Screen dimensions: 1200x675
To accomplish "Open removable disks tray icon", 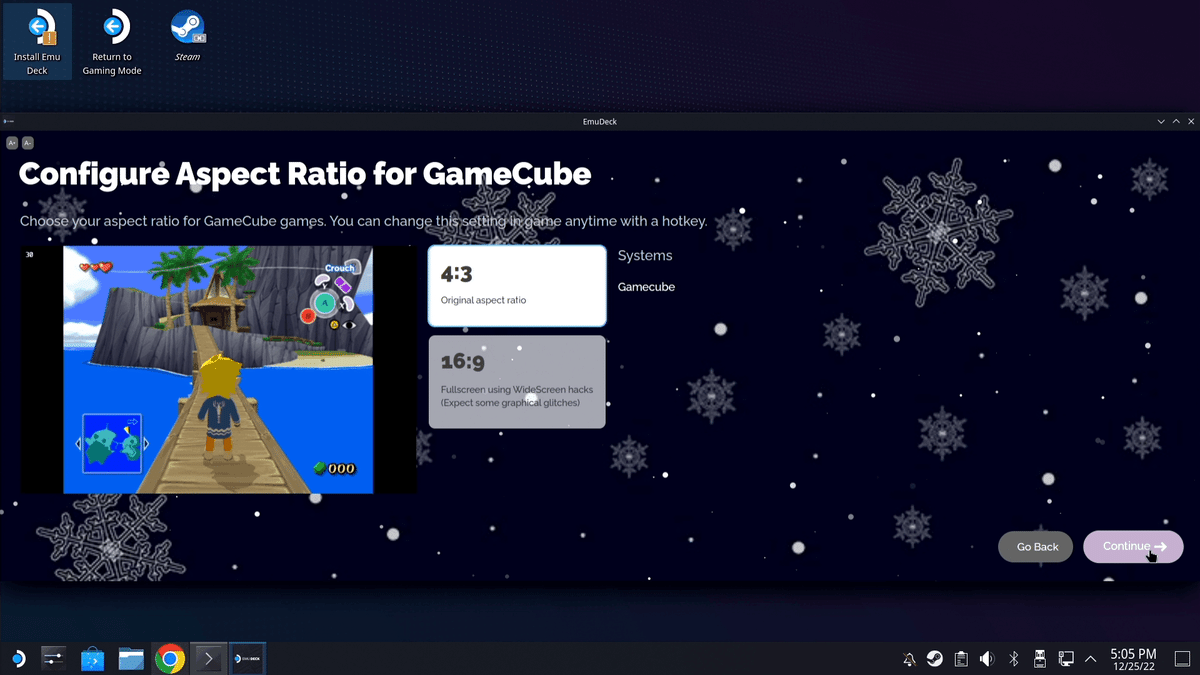I will click(1039, 659).
